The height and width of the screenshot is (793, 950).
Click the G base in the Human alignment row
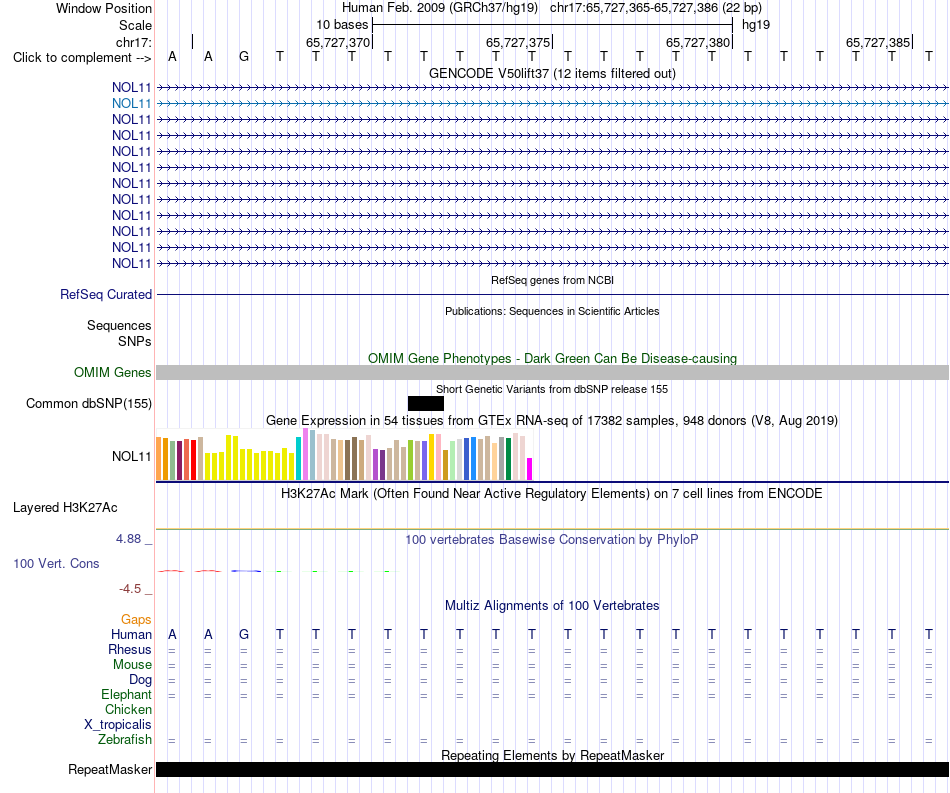pyautogui.click(x=244, y=634)
